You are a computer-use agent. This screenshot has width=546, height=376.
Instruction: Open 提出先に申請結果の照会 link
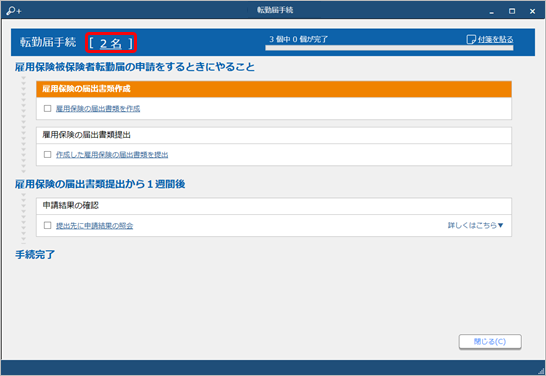(x=94, y=226)
